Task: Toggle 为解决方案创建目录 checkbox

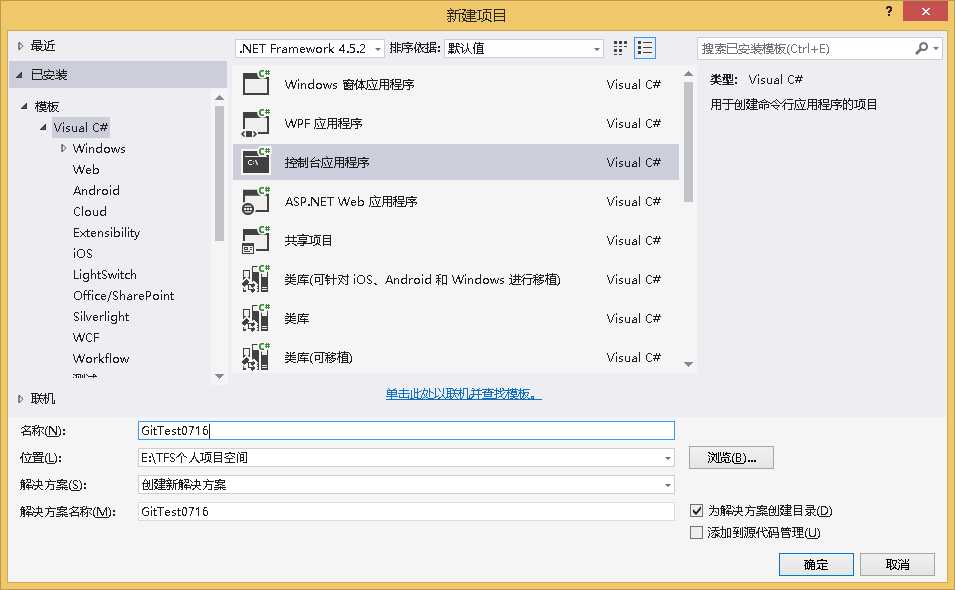Action: coord(697,510)
